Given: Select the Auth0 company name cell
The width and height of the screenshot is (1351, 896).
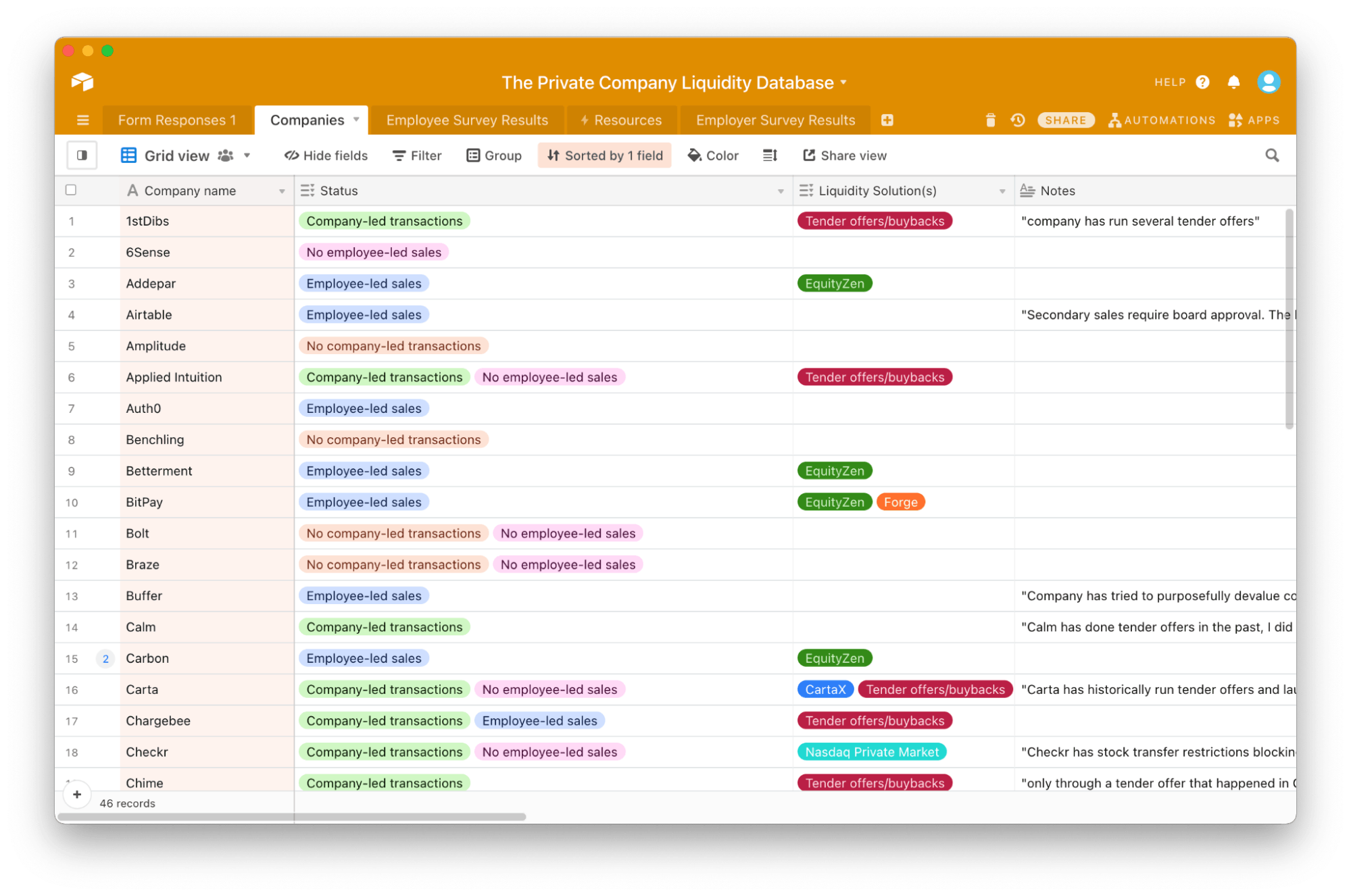Looking at the screenshot, I should pyautogui.click(x=207, y=408).
